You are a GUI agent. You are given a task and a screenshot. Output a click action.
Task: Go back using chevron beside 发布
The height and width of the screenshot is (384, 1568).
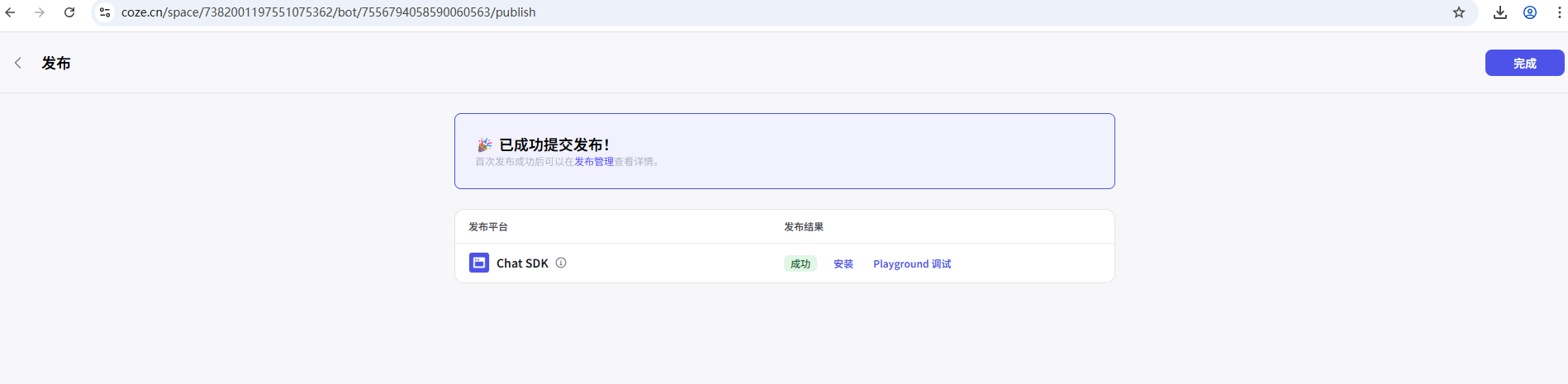pos(18,63)
